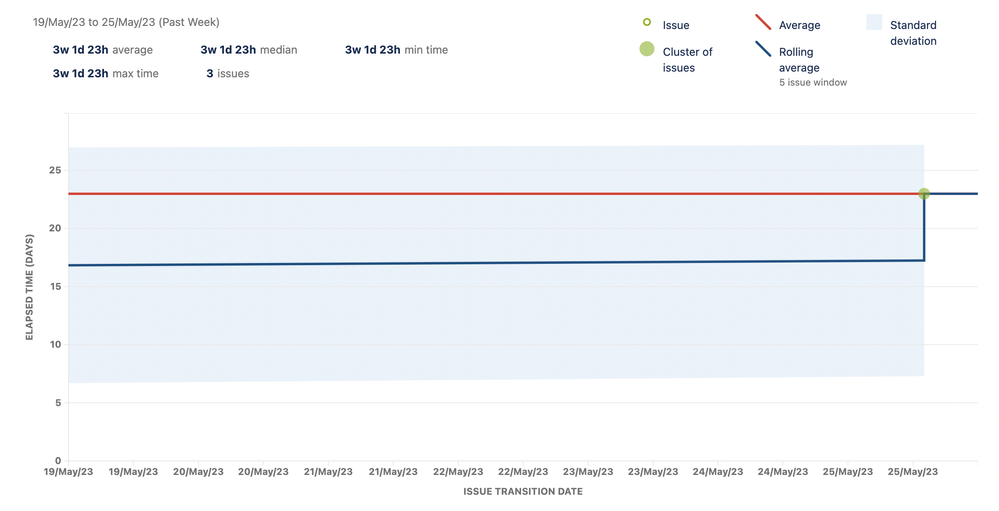Click the y-axis label '15'
The width and height of the screenshot is (999, 511).
(x=55, y=287)
